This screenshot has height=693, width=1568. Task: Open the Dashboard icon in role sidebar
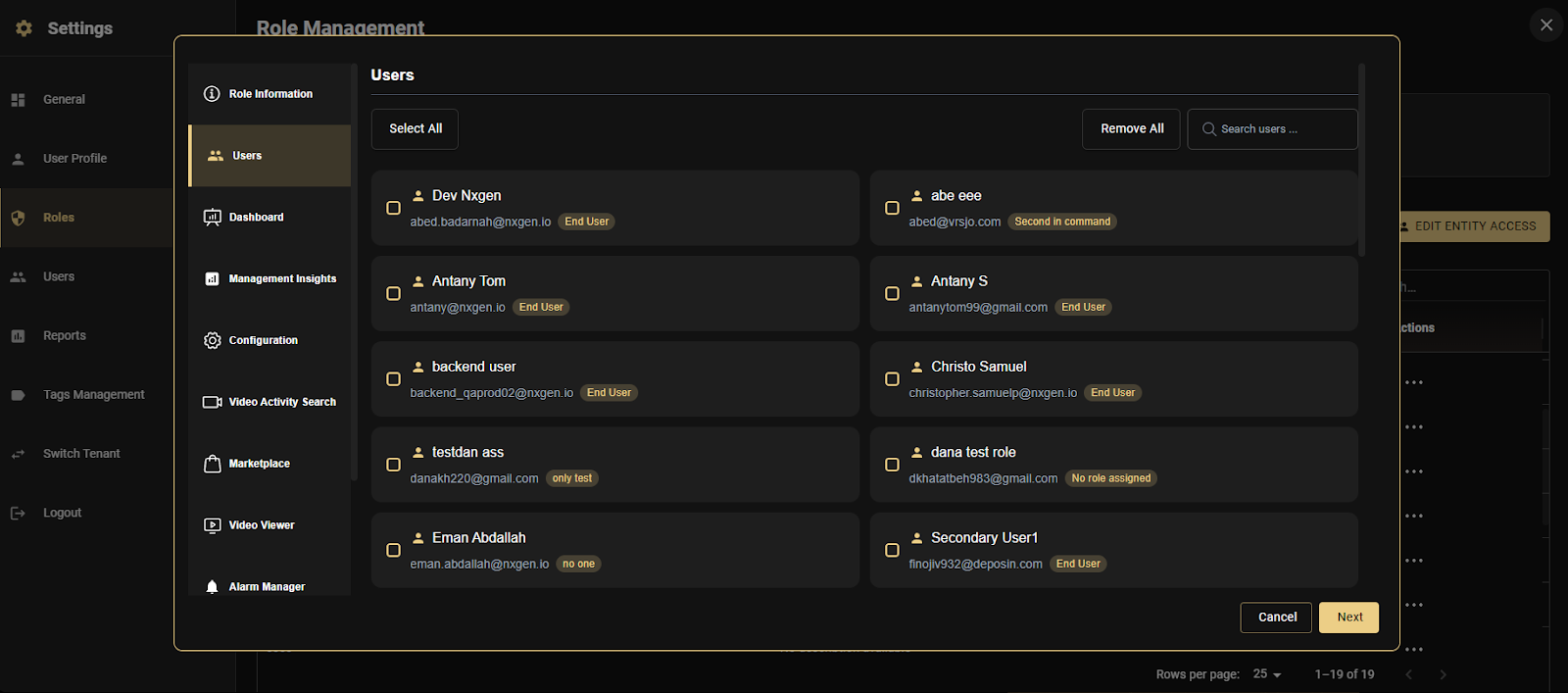[212, 218]
